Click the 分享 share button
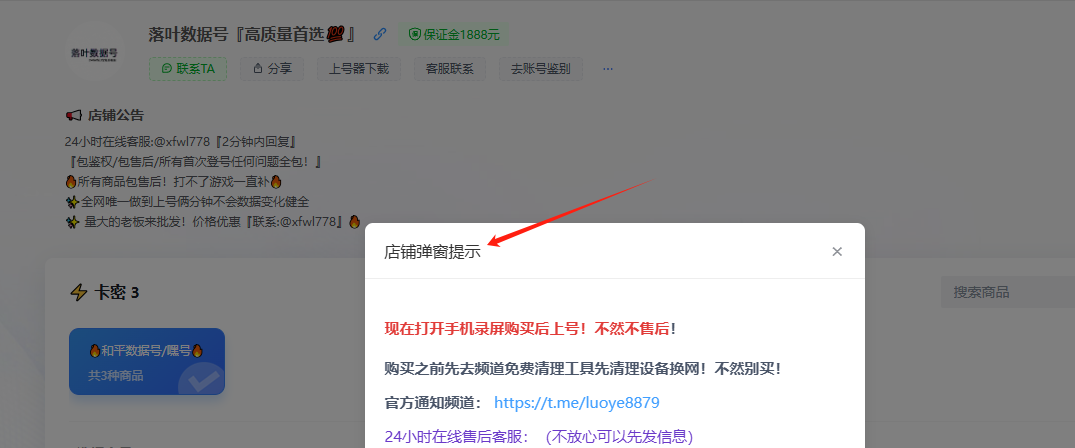 [x=273, y=69]
